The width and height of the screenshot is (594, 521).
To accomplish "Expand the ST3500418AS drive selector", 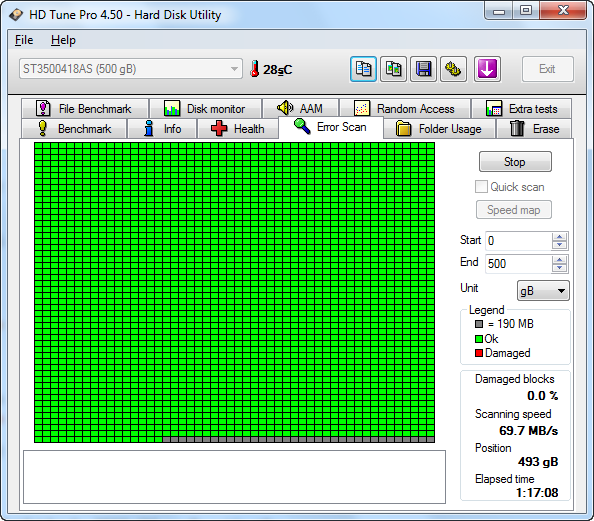I will pyautogui.click(x=131, y=69).
